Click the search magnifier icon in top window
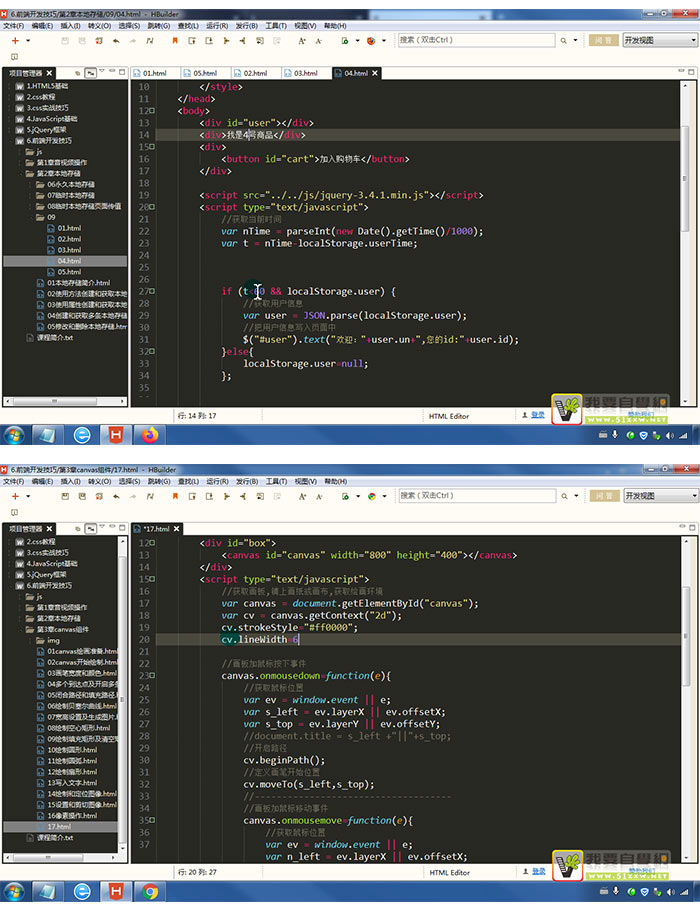Viewport: 700px width, 912px height. (x=563, y=41)
